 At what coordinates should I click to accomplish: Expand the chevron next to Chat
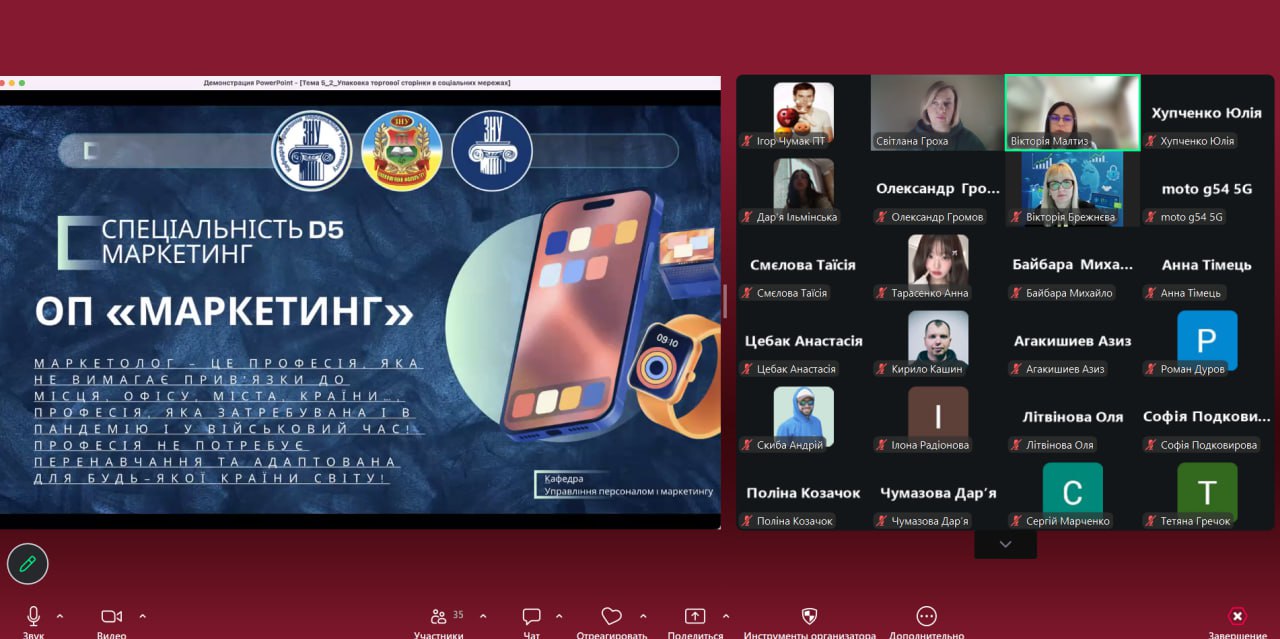(558, 616)
